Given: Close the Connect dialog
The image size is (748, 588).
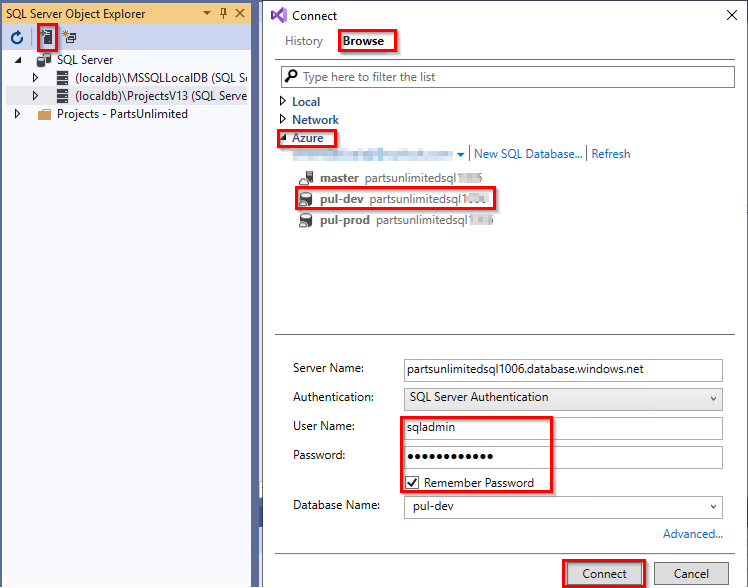Looking at the screenshot, I should tap(731, 15).
